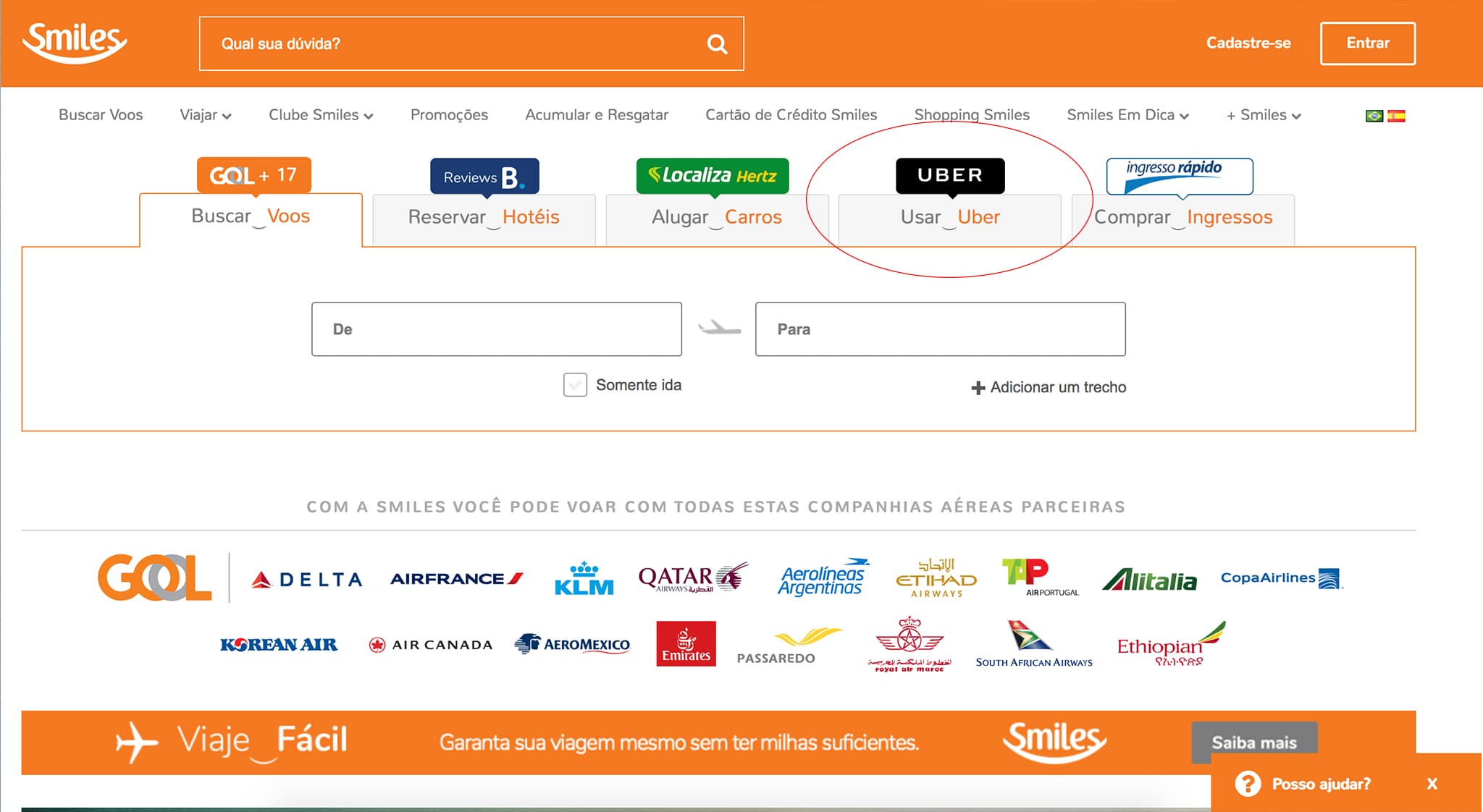Switch to the Buscar Voos tab
Screen dimensions: 1483x812
[251, 220]
